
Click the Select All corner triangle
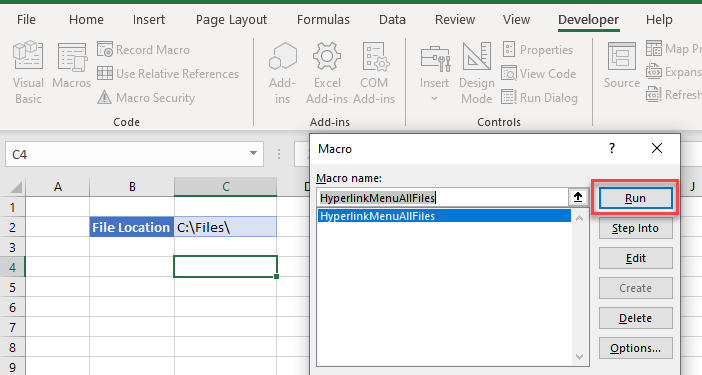(16, 187)
